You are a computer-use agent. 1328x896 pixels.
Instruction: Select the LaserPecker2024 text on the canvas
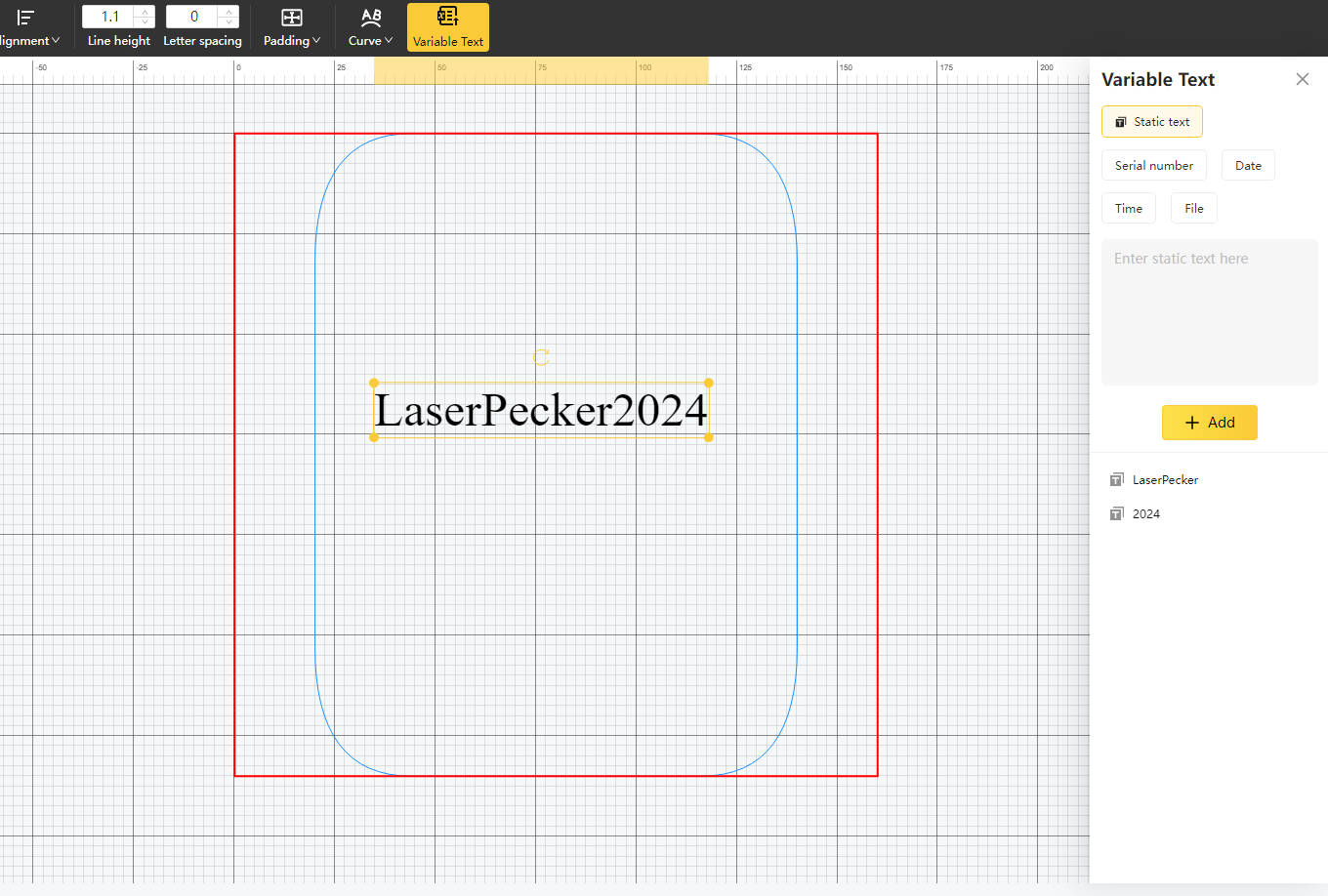[541, 410]
